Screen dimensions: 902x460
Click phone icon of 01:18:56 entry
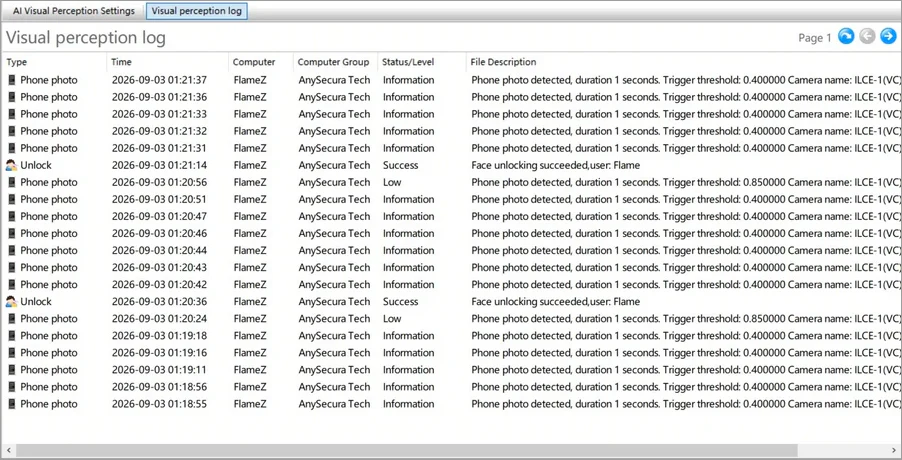tap(12, 387)
